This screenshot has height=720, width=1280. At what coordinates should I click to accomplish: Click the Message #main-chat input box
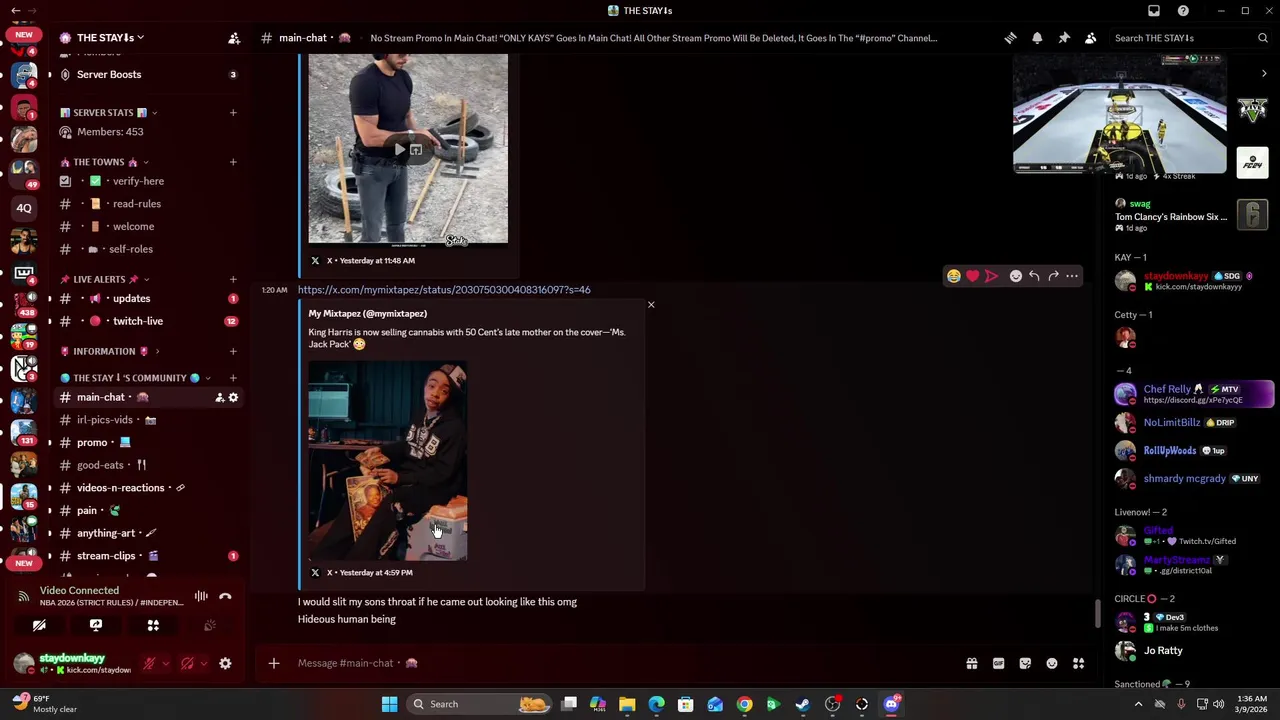pyautogui.click(x=620, y=663)
